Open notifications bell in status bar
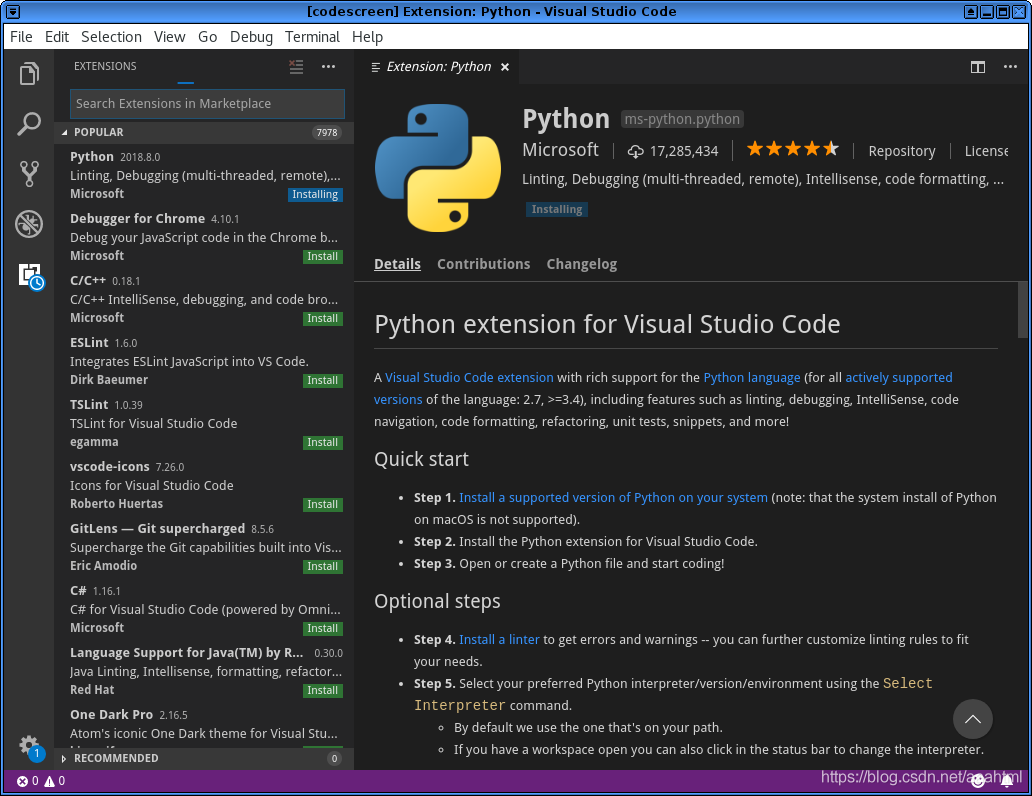 pos(1007,781)
